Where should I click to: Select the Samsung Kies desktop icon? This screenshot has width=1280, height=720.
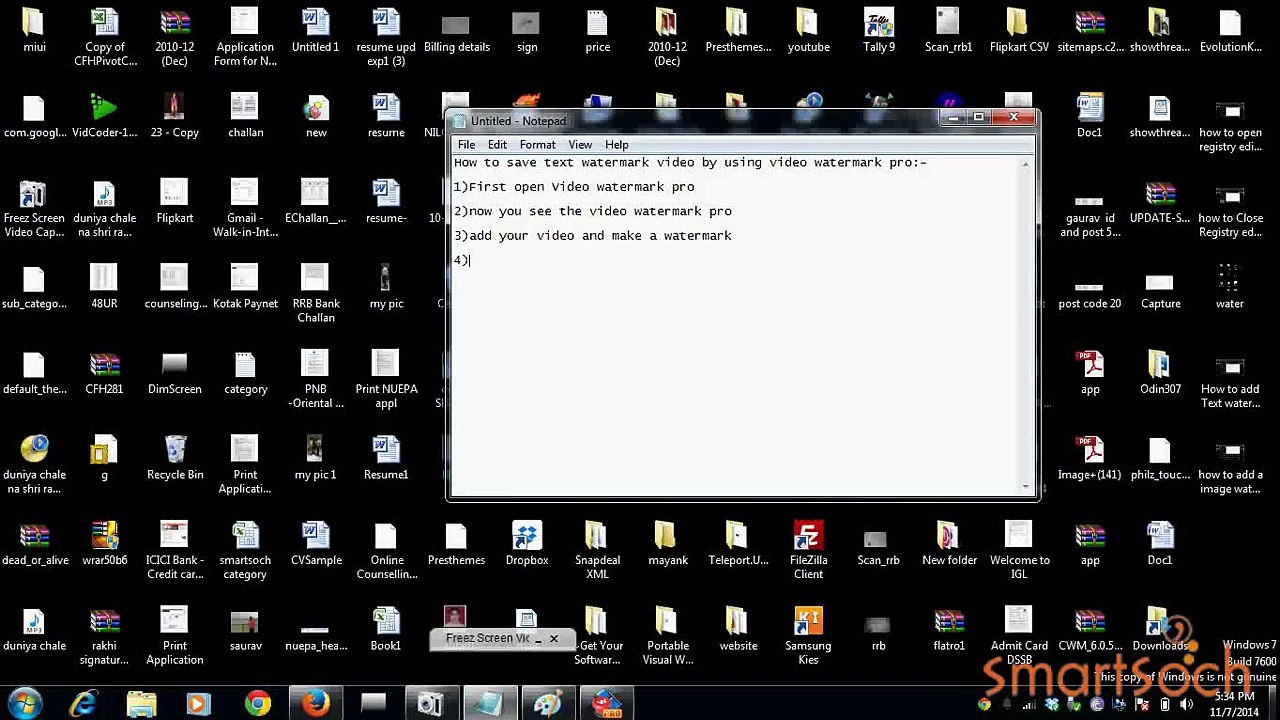point(808,636)
